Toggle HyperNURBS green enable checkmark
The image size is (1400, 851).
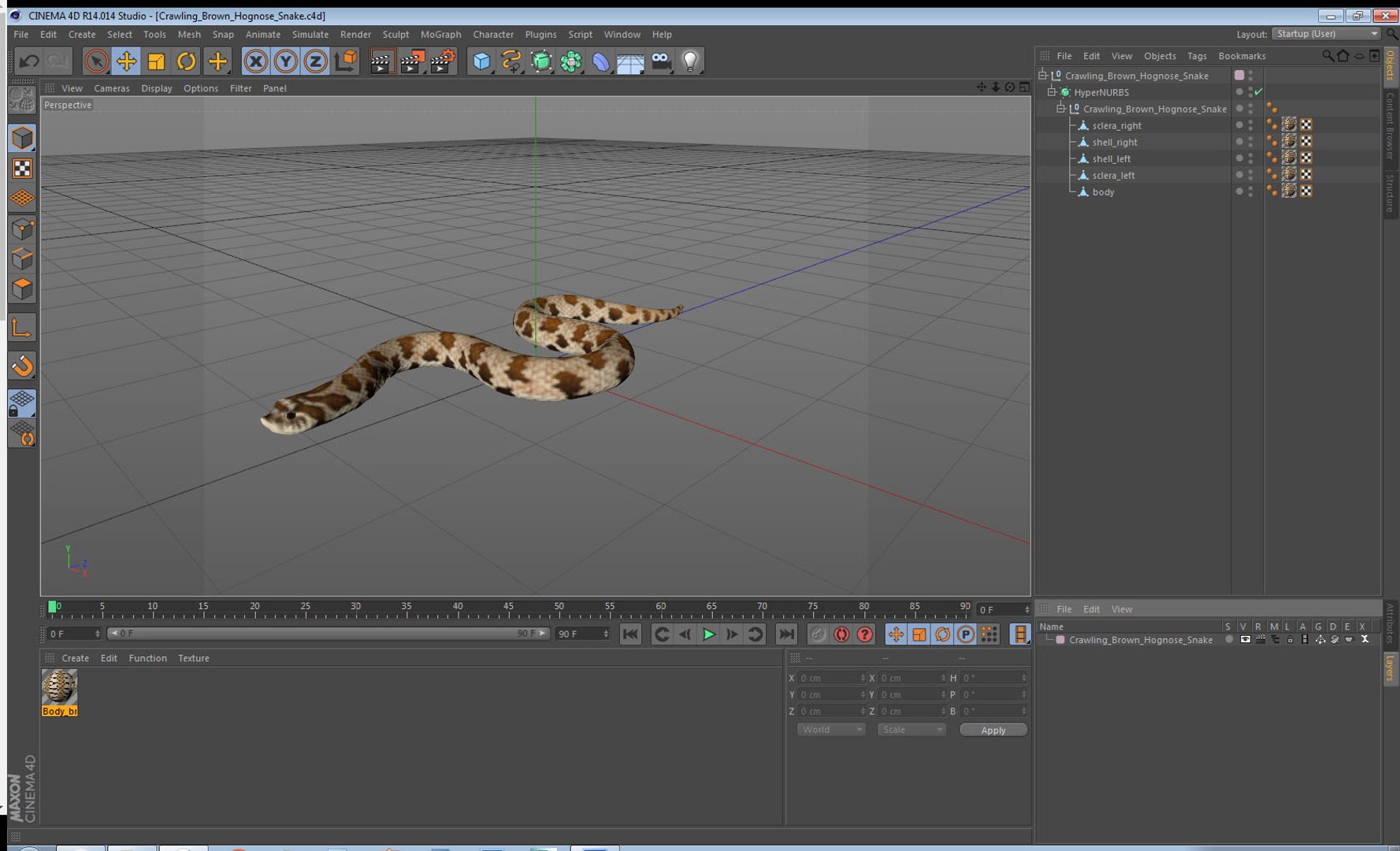[1258, 92]
